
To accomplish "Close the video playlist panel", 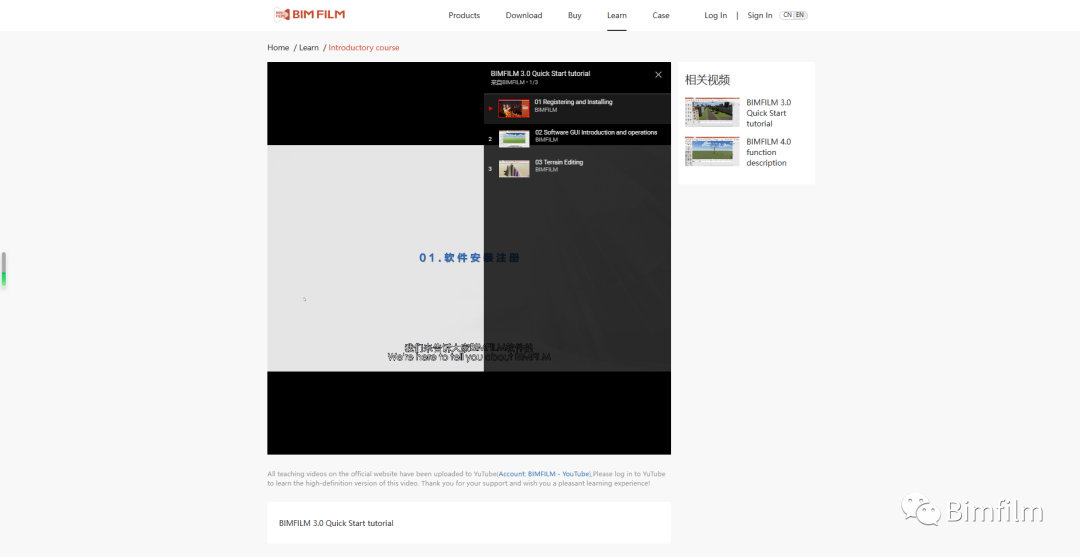I will point(658,75).
